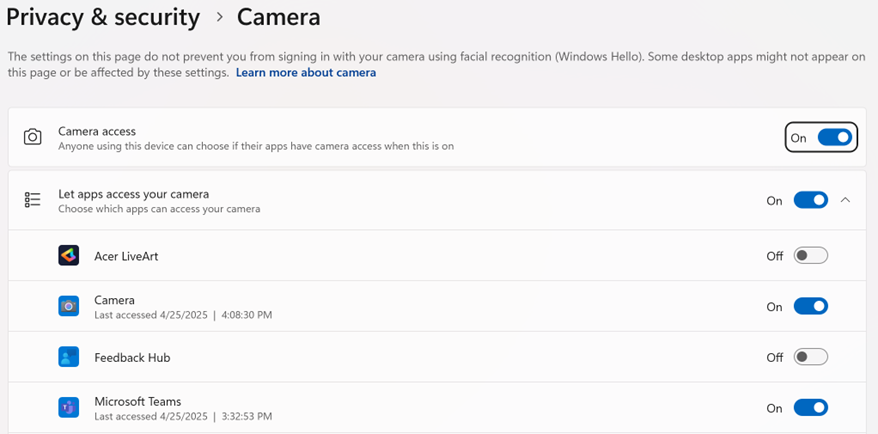Click the Camera app icon
This screenshot has height=434, width=878.
(68, 307)
